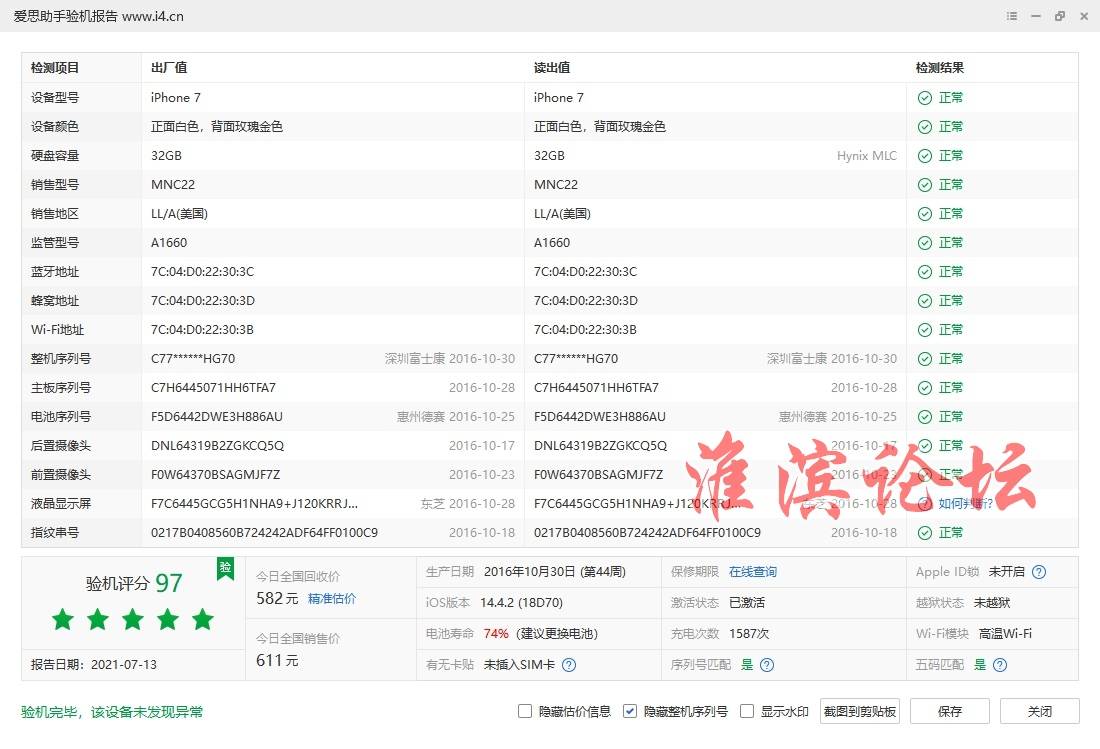
Task: Click the 高温Wi-Fi module value
Action: pyautogui.click(x=1005, y=633)
